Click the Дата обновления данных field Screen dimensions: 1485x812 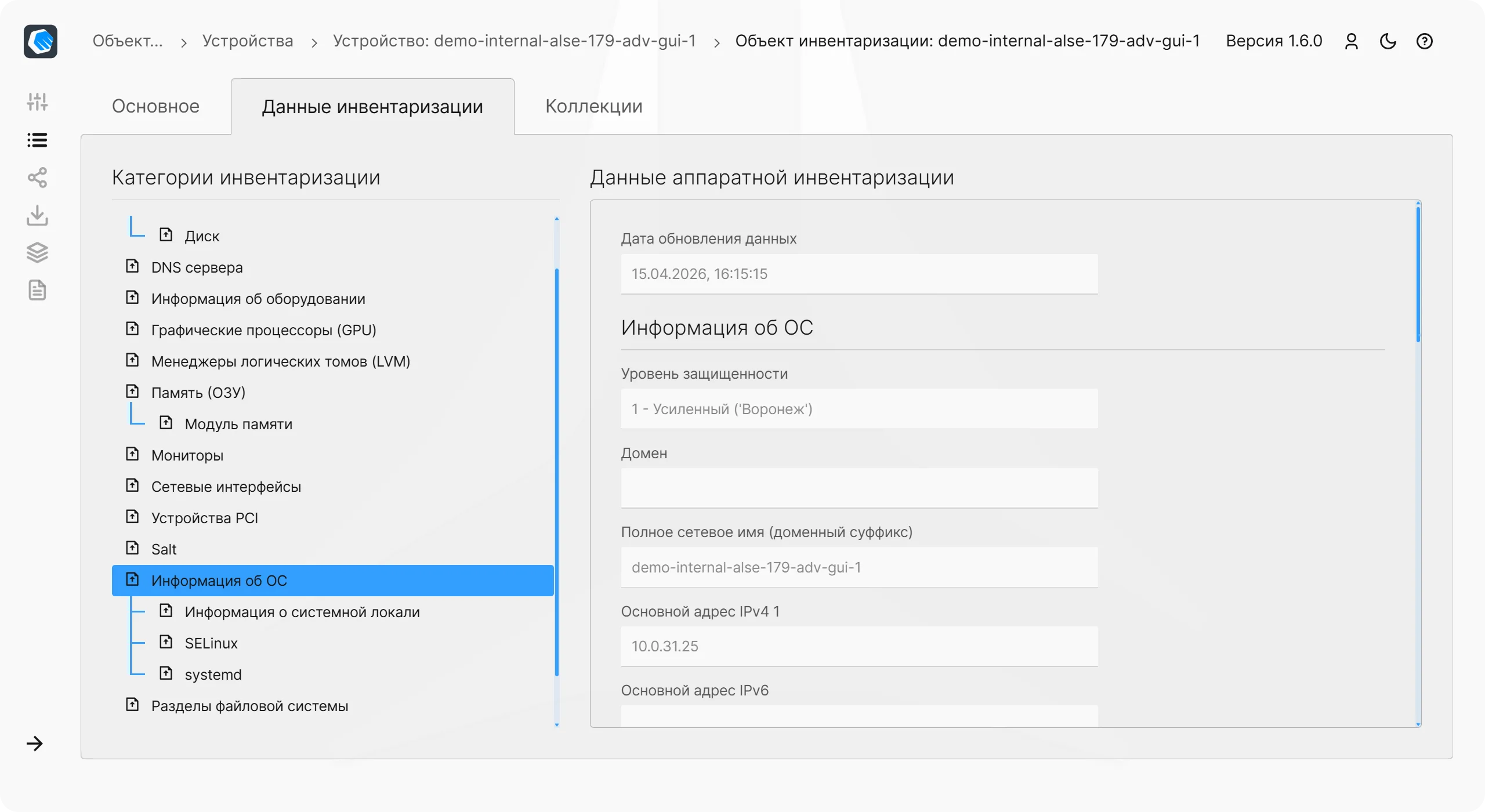859,274
